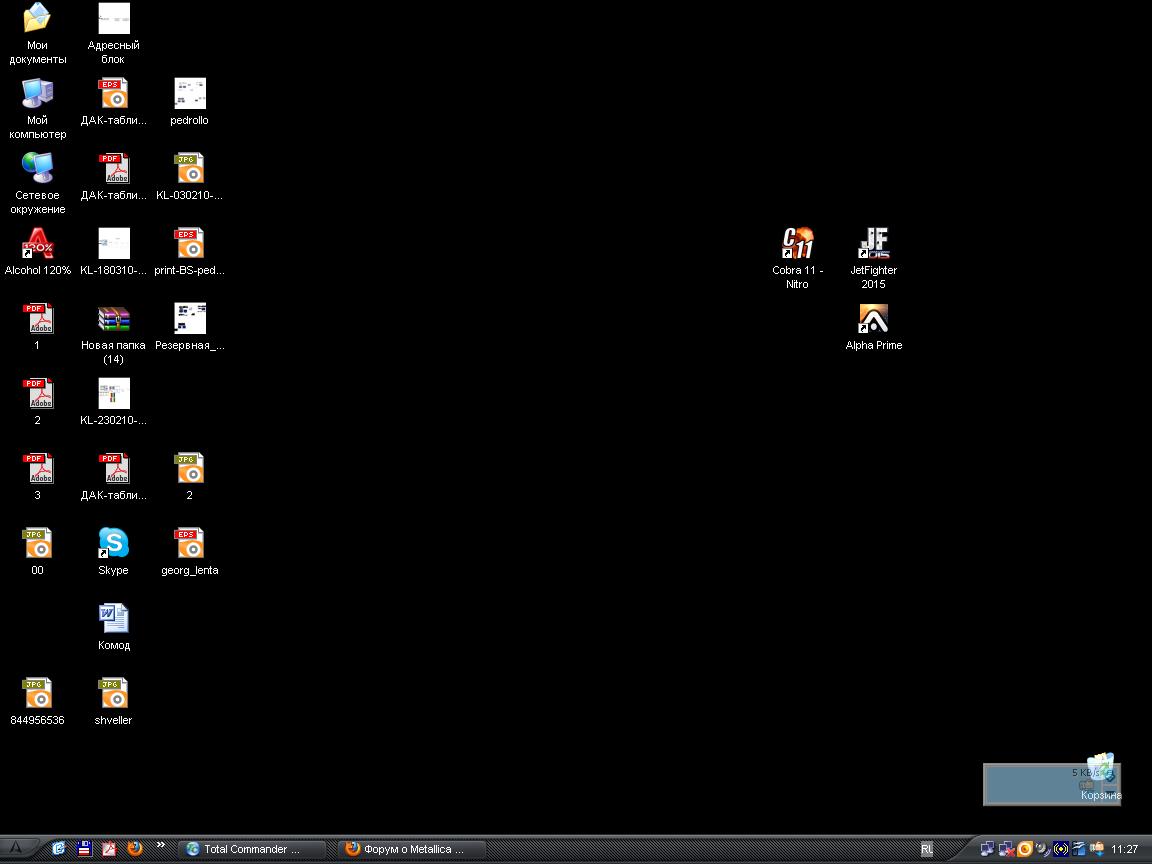Click the RL keyboard language indicator
This screenshot has height=864, width=1152.
click(927, 849)
